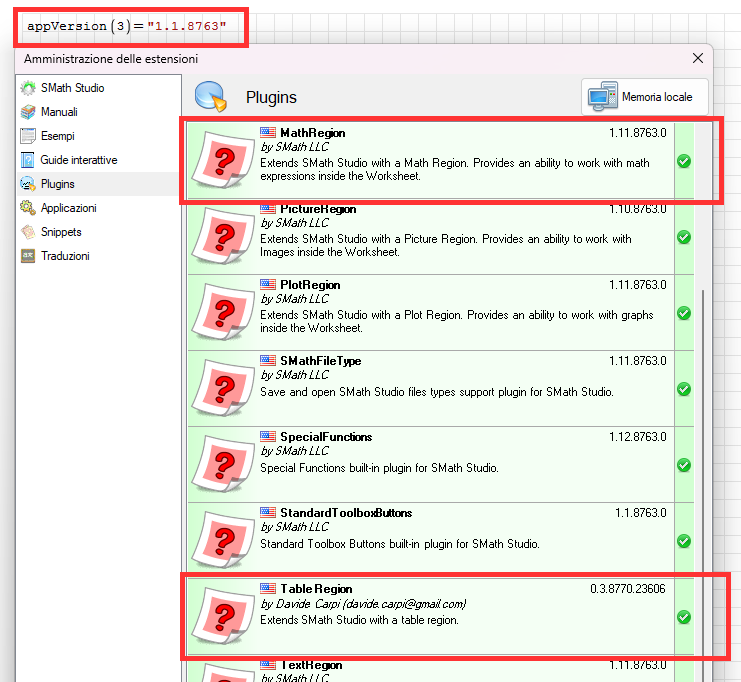Screen dimensions: 741x682
Task: Click the SMath Studio sidebar icon
Action: coord(28,88)
